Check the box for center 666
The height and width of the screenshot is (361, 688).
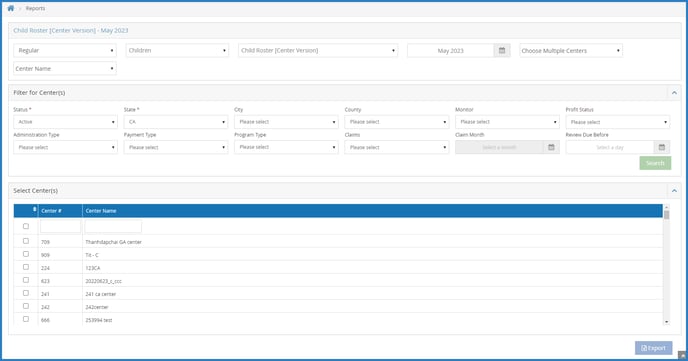coord(26,319)
